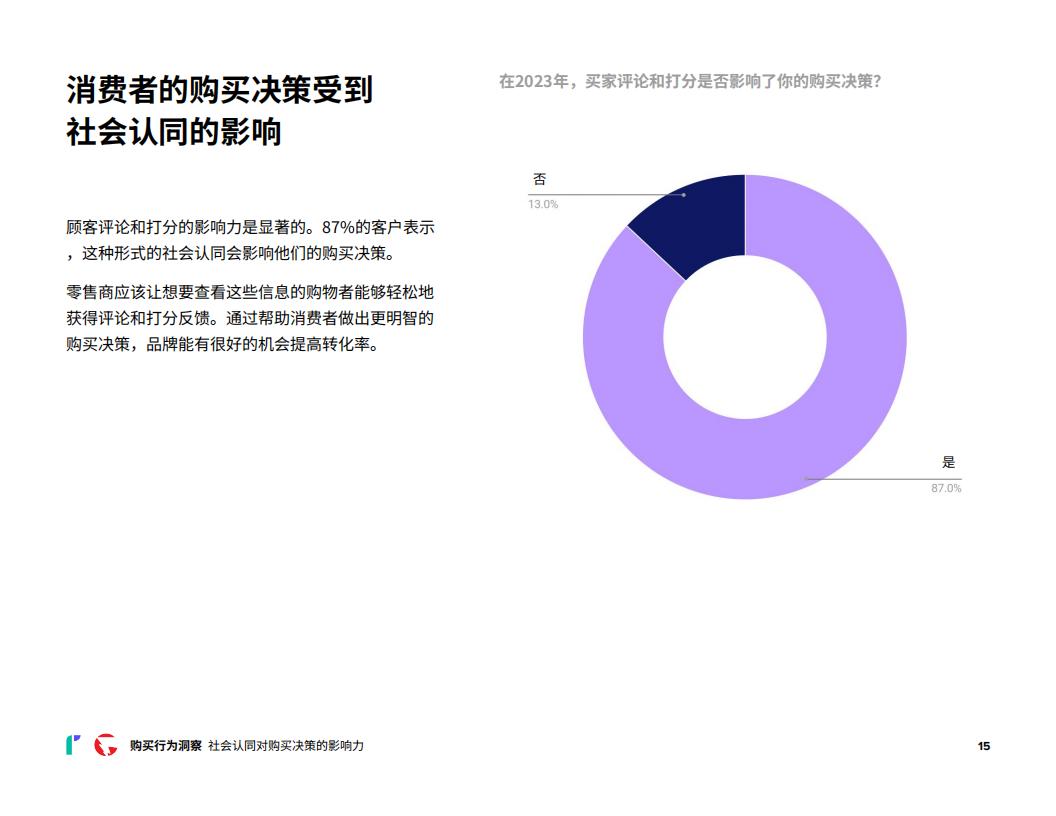Click the red G logo in footer
Viewport: 1056px width, 816px height.
pyautogui.click(x=105, y=745)
